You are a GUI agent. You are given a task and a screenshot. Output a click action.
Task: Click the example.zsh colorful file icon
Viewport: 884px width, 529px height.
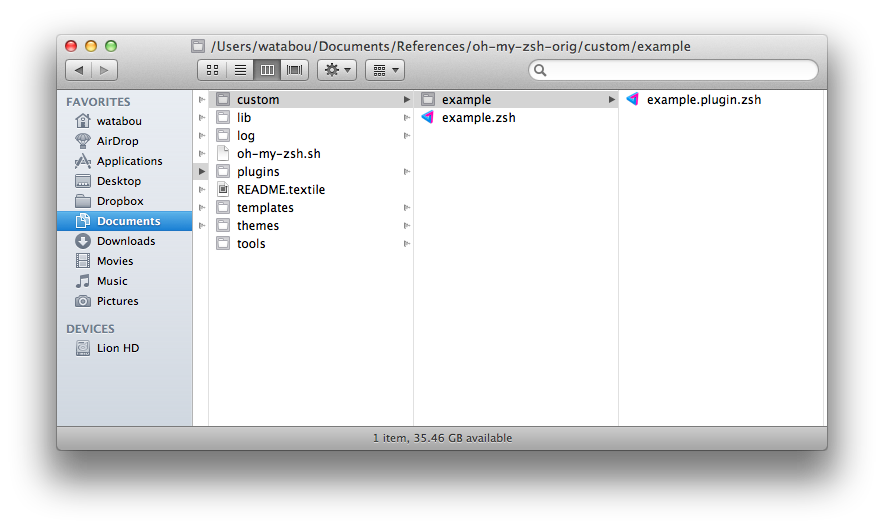(x=428, y=117)
